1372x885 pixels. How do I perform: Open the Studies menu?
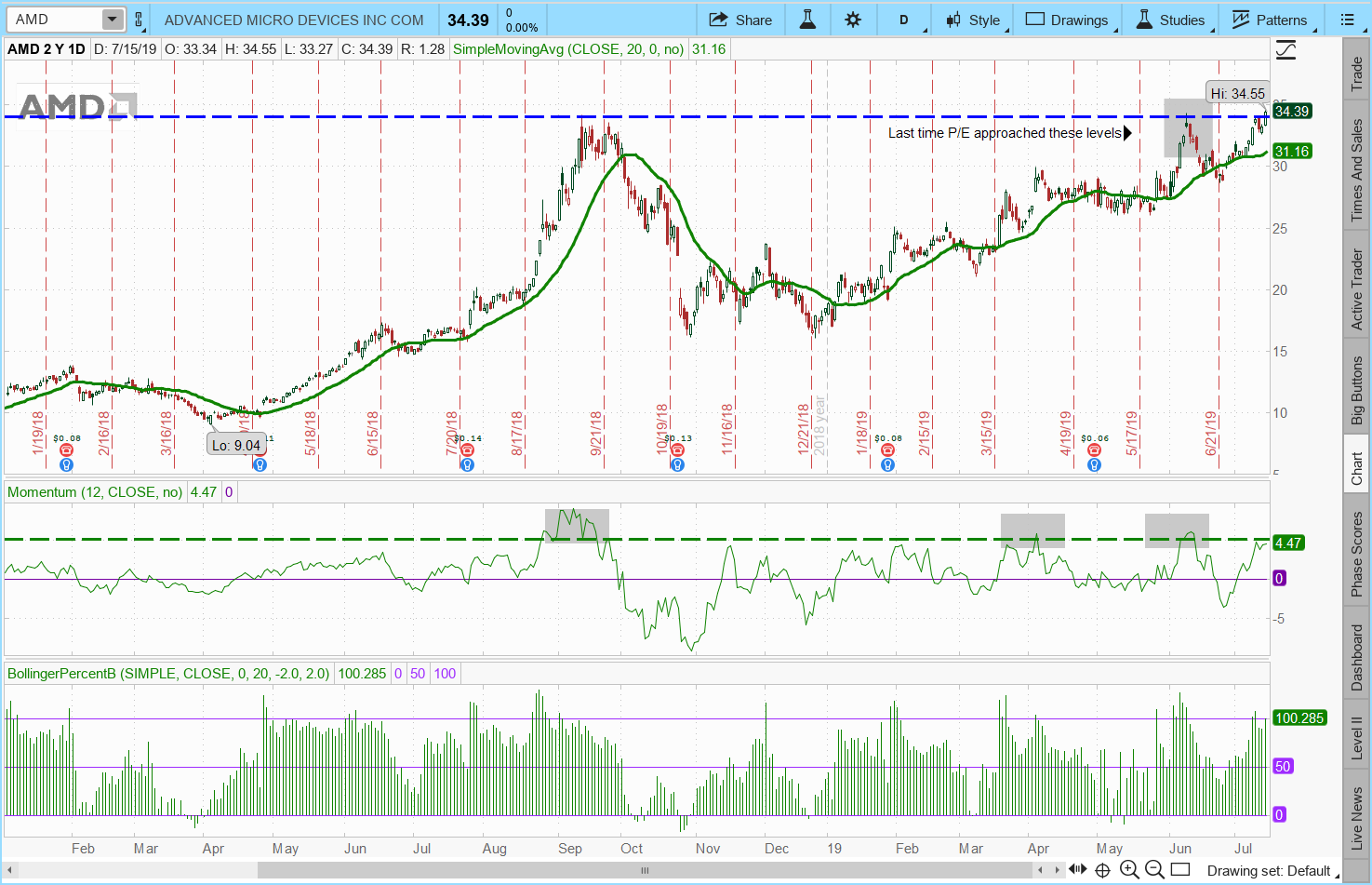1170,20
